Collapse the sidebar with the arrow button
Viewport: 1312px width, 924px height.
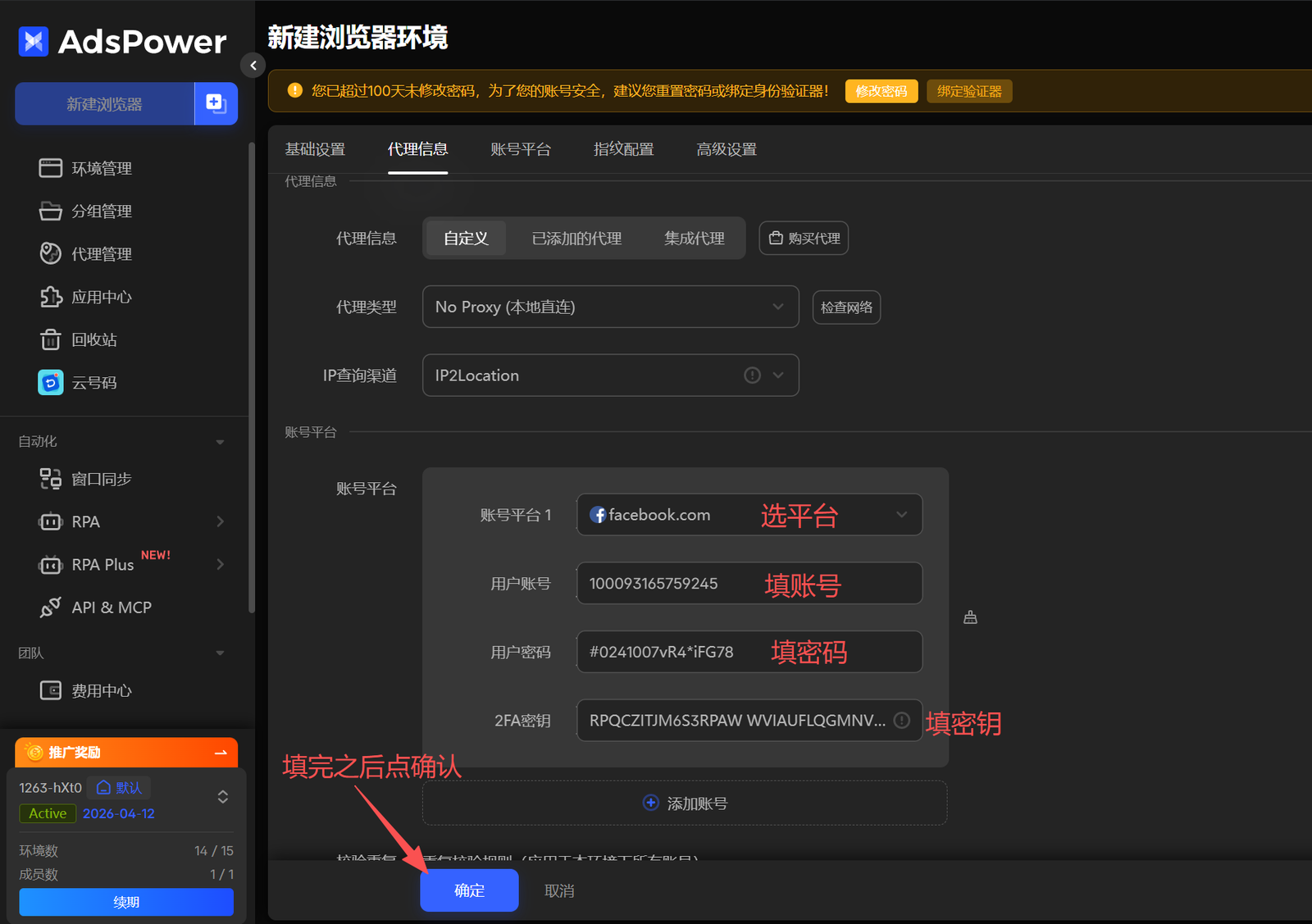[253, 65]
